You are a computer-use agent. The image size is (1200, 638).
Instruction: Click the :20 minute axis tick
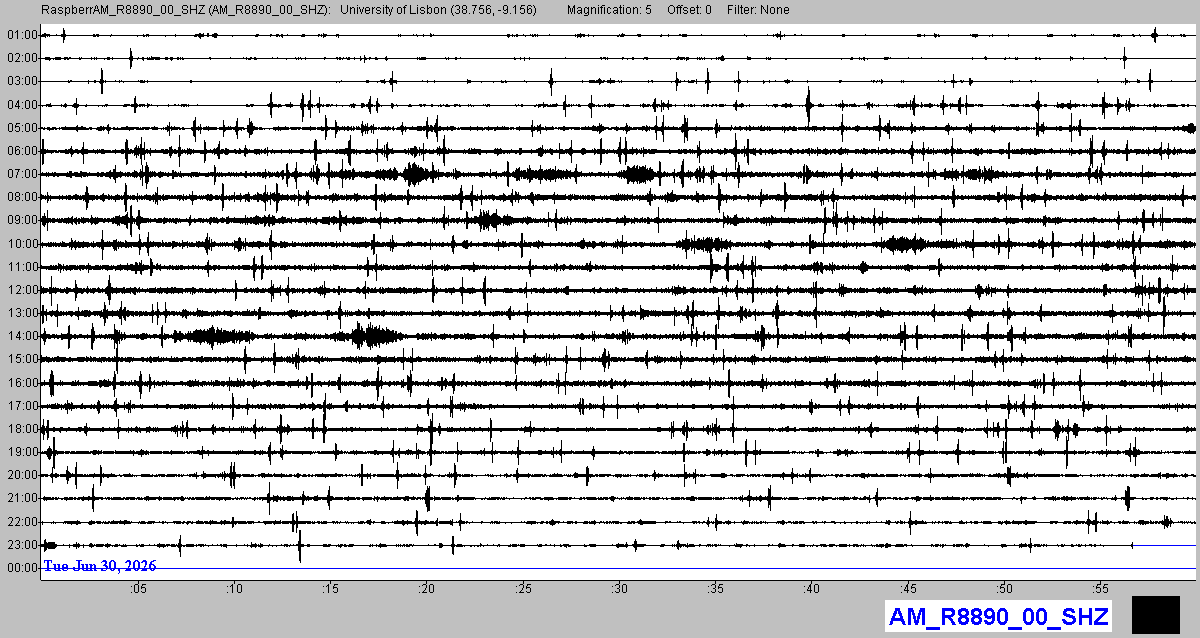pos(426,589)
